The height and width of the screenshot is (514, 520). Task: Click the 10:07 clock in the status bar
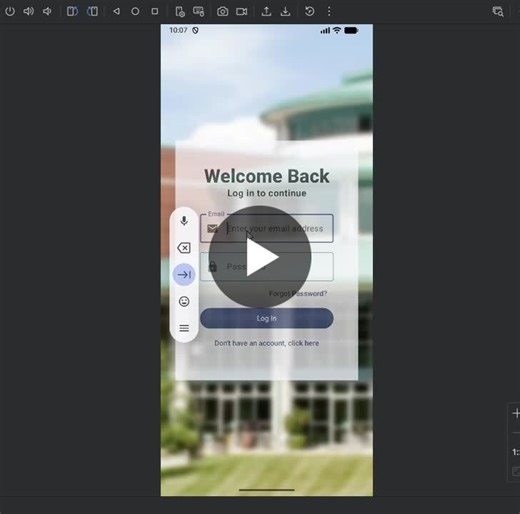178,30
